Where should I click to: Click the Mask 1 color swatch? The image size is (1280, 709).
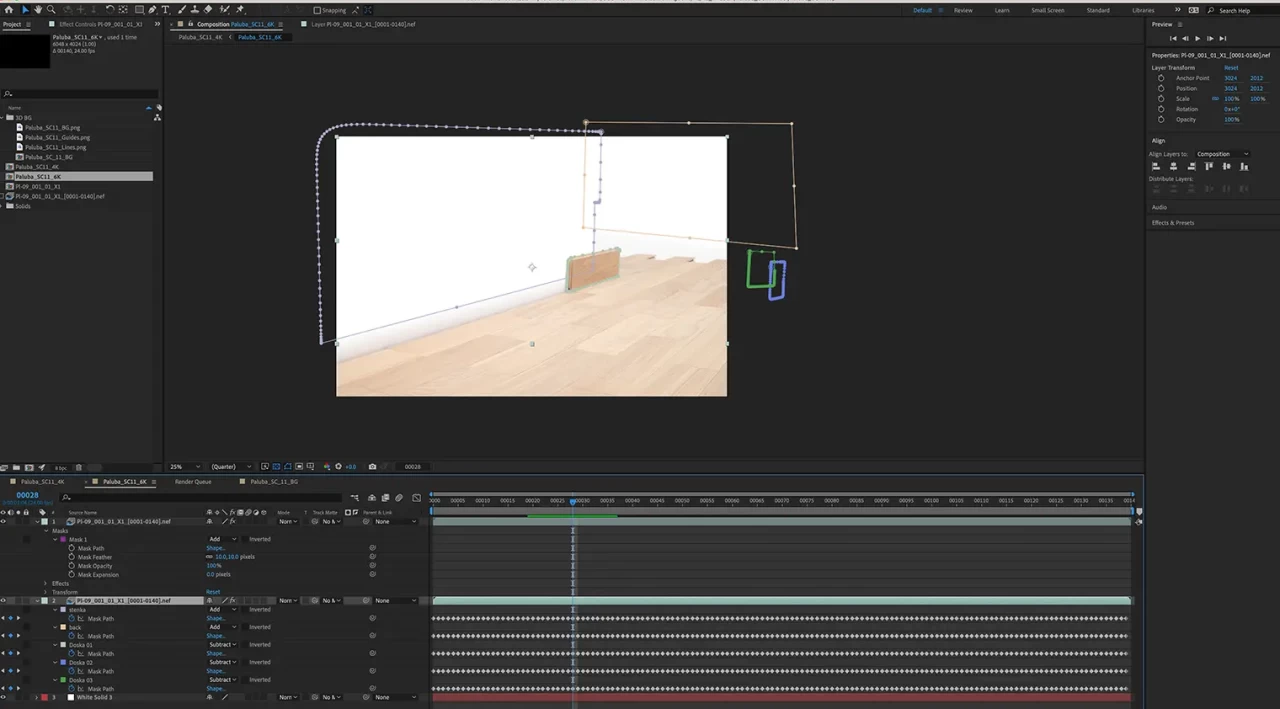click(x=63, y=539)
